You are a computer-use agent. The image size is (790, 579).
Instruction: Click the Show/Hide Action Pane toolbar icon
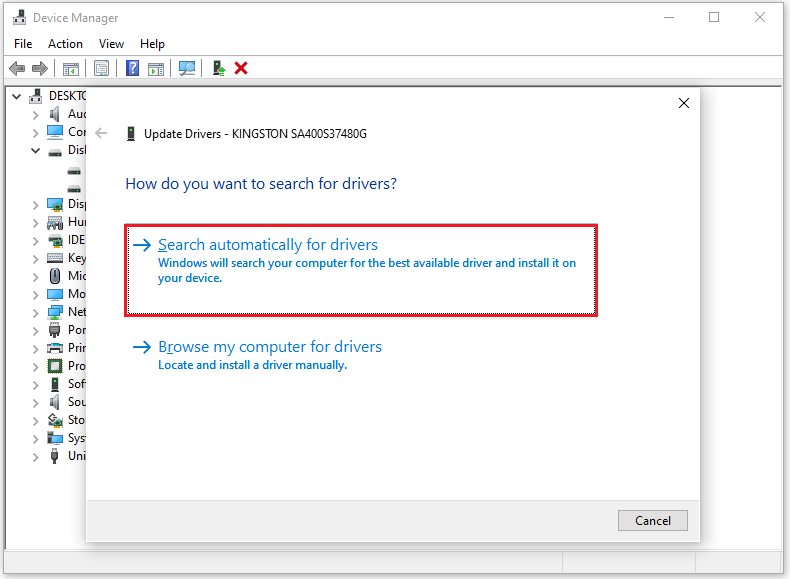click(x=156, y=69)
